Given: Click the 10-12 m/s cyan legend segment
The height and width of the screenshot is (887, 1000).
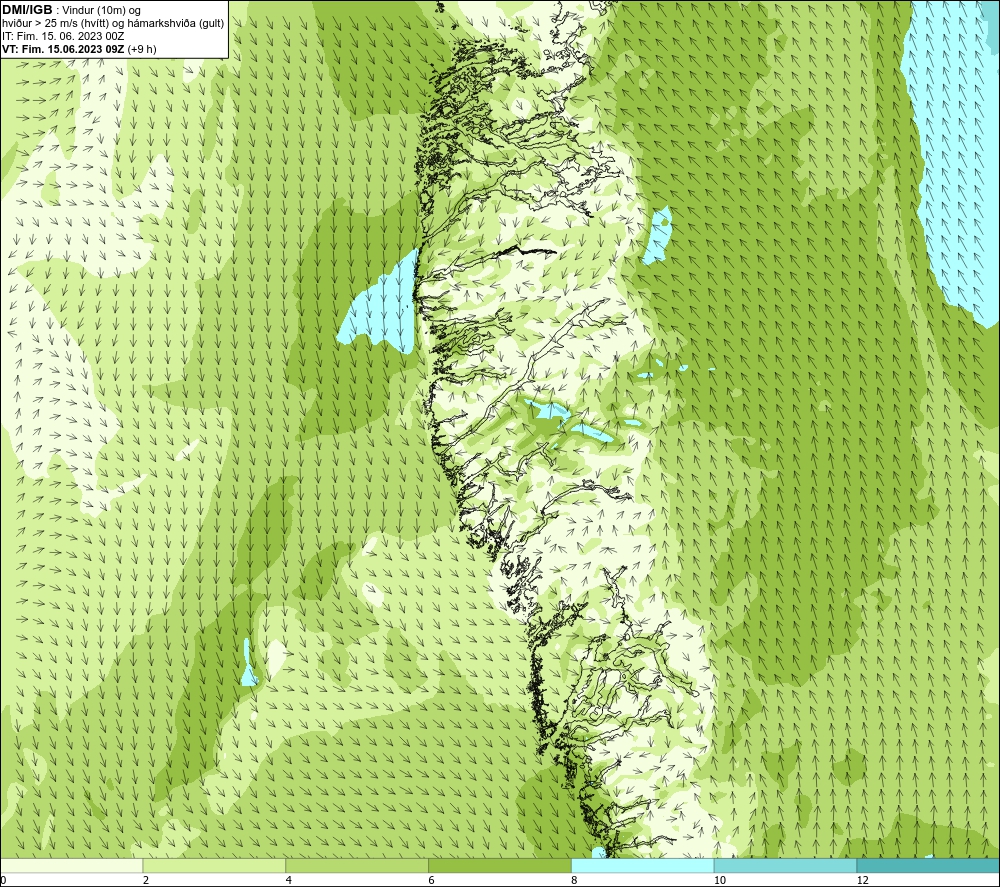Looking at the screenshot, I should [x=786, y=866].
